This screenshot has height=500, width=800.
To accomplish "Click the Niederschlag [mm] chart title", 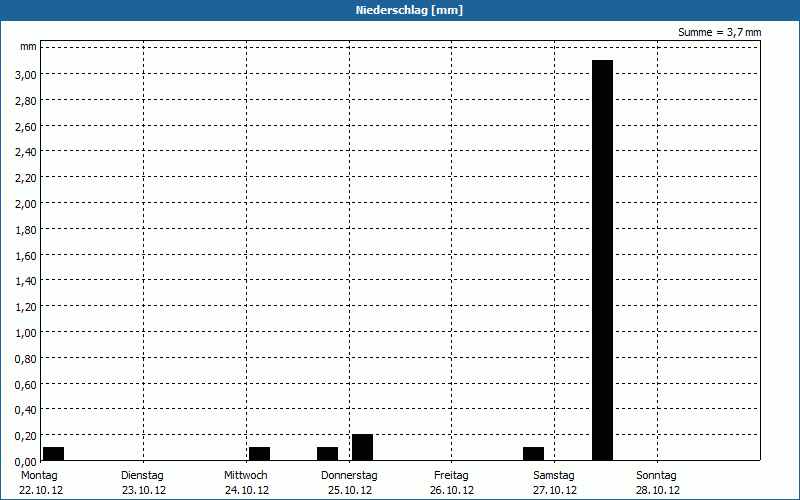I will (409, 10).
